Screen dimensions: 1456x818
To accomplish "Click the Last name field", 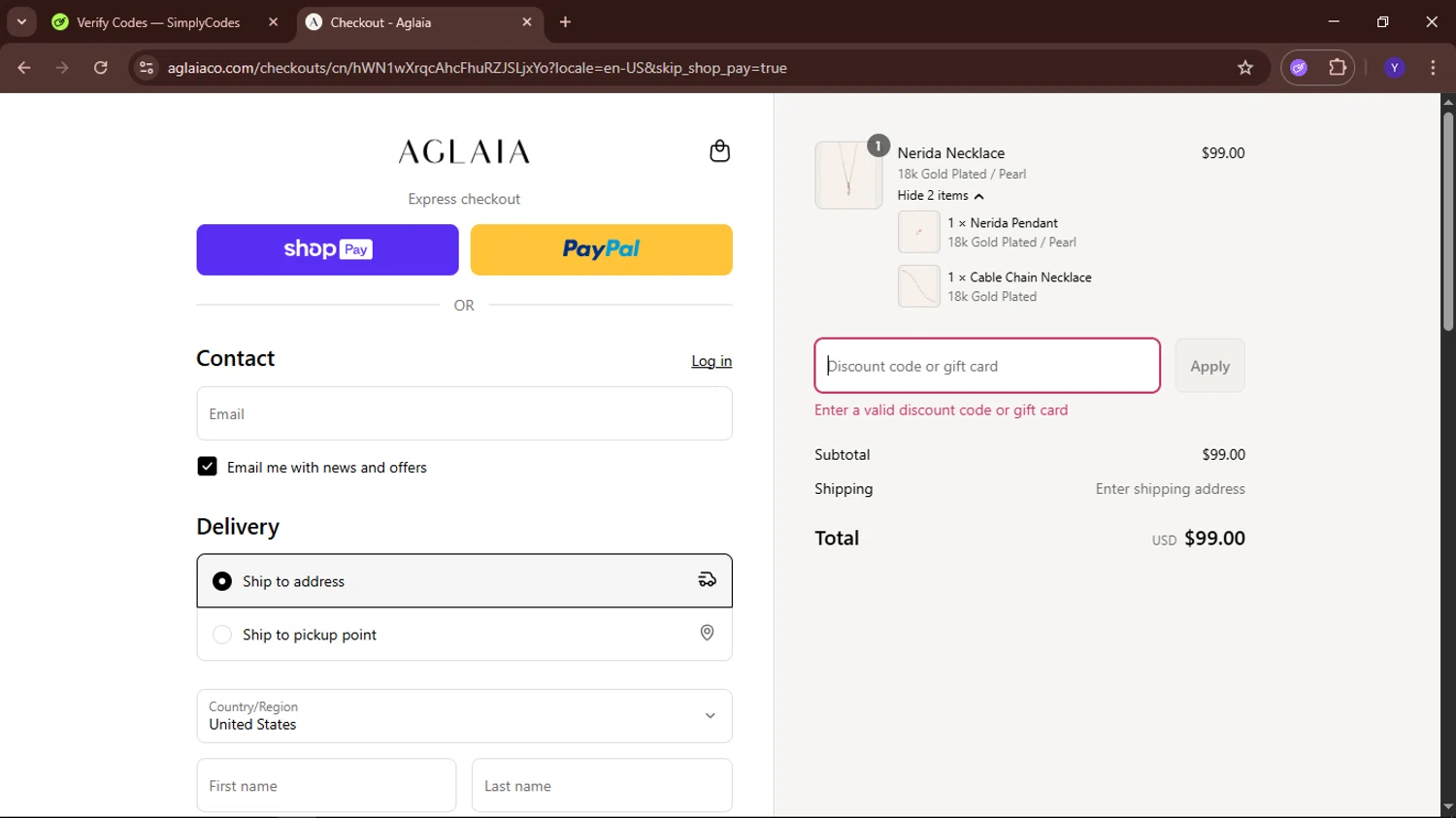I will pyautogui.click(x=602, y=785).
